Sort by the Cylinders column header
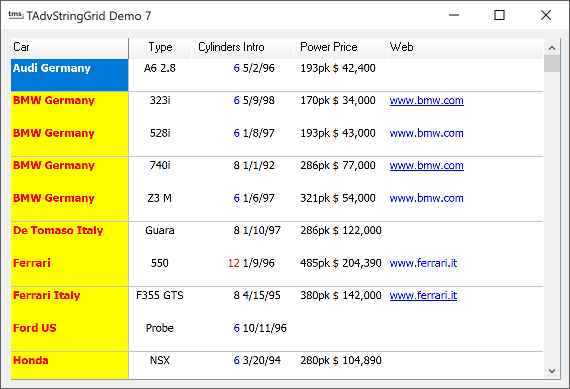Viewport: 570px width, 389px height. coord(217,48)
